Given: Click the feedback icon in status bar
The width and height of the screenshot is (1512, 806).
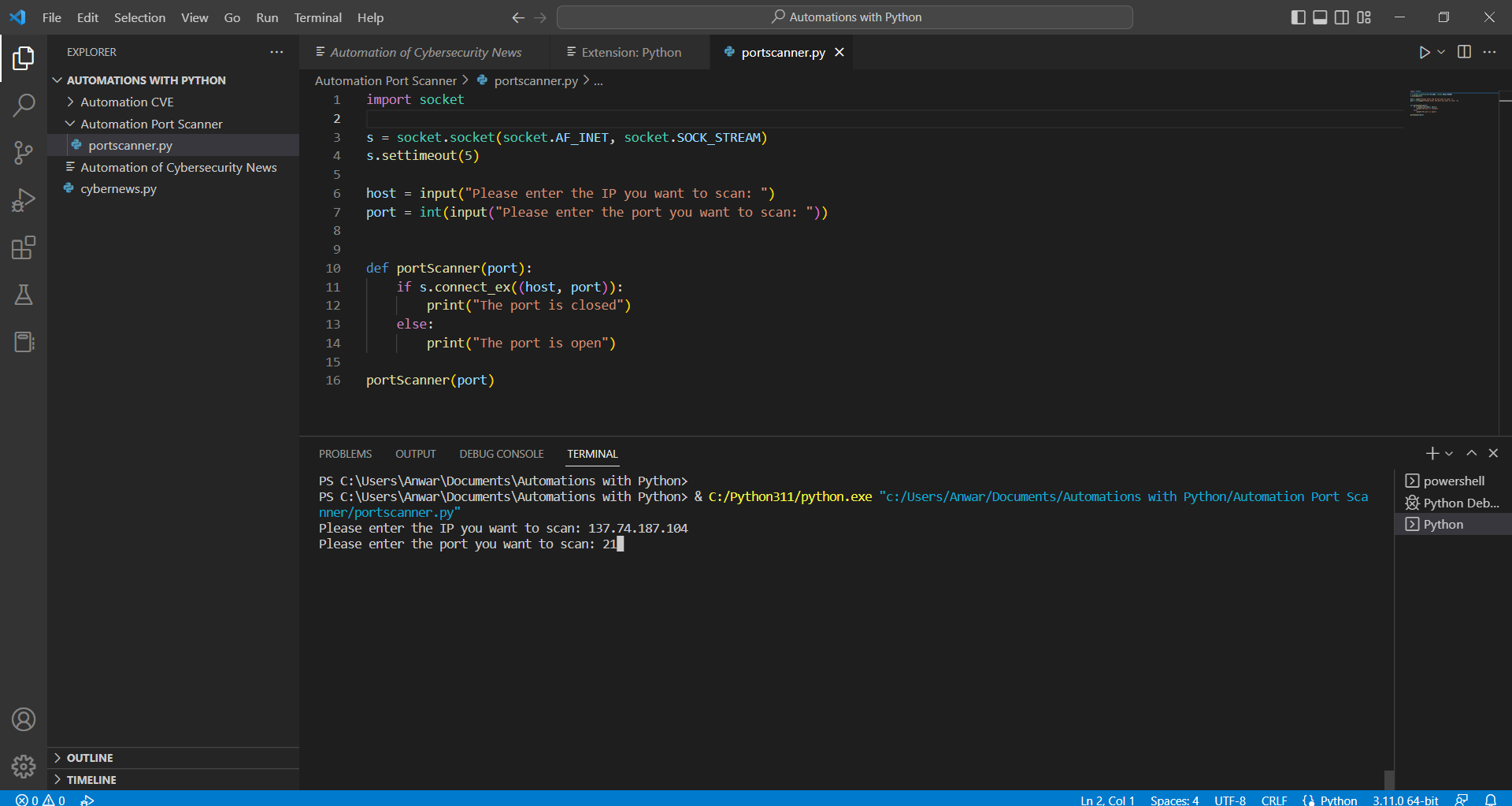Looking at the screenshot, I should pyautogui.click(x=1462, y=799).
